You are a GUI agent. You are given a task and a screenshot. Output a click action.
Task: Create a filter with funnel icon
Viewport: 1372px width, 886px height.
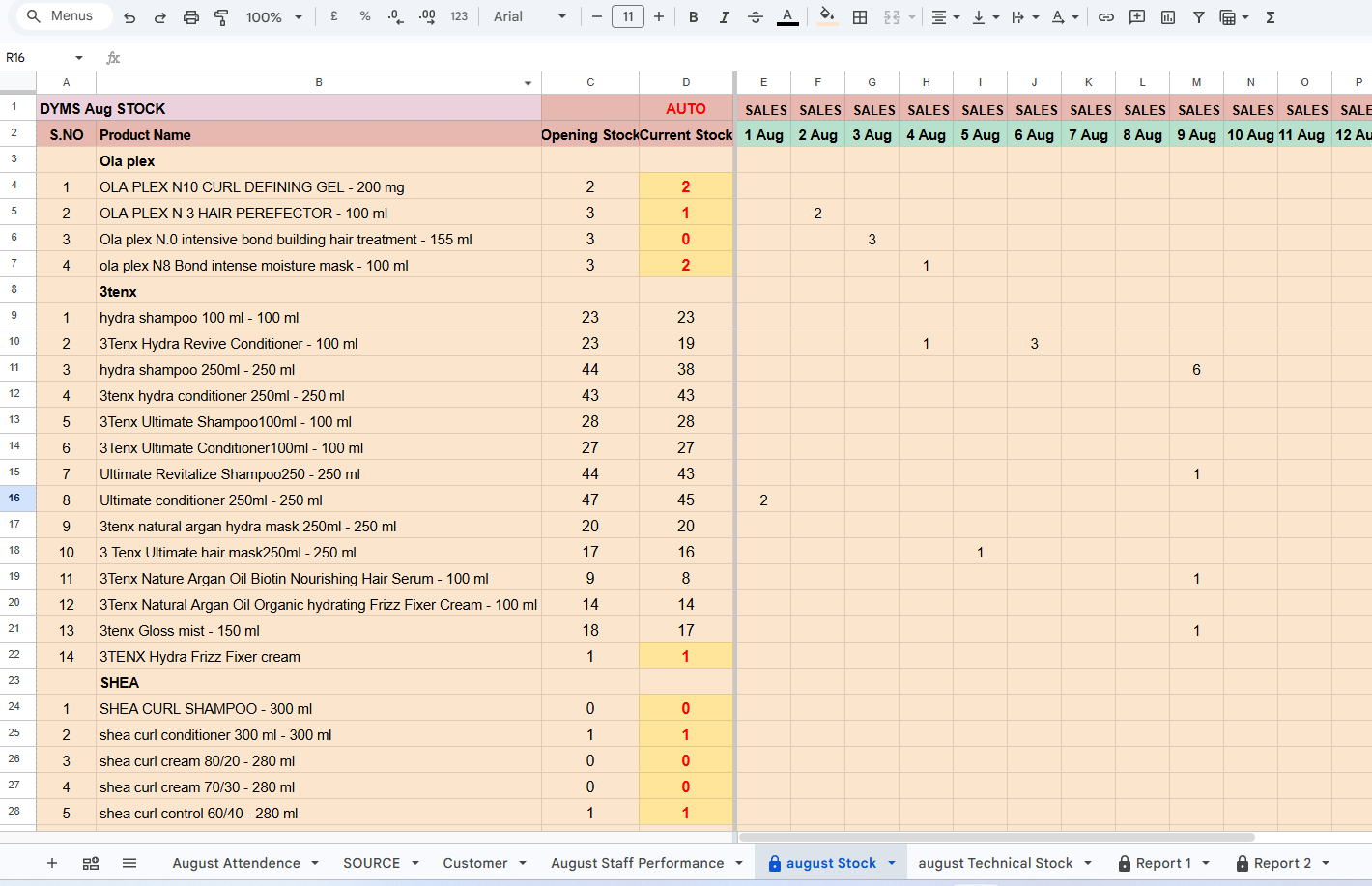(1199, 16)
